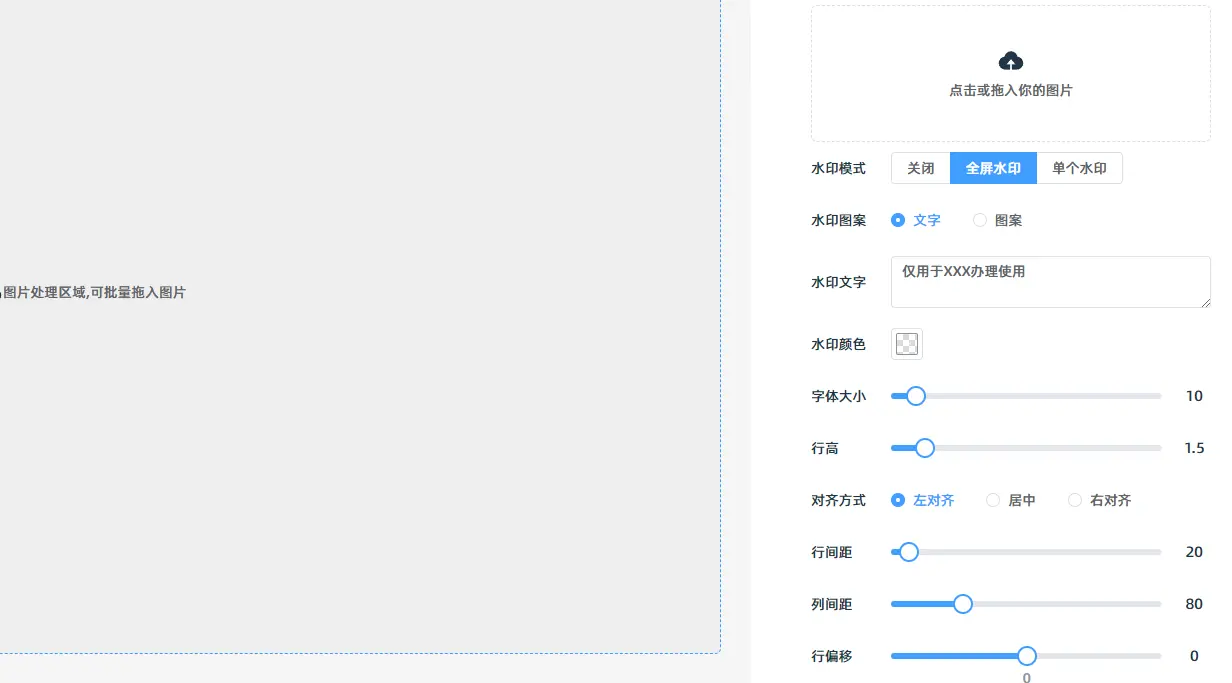The image size is (1232, 683).
Task: Choose 右对齐 alignment
Action: click(x=1075, y=500)
